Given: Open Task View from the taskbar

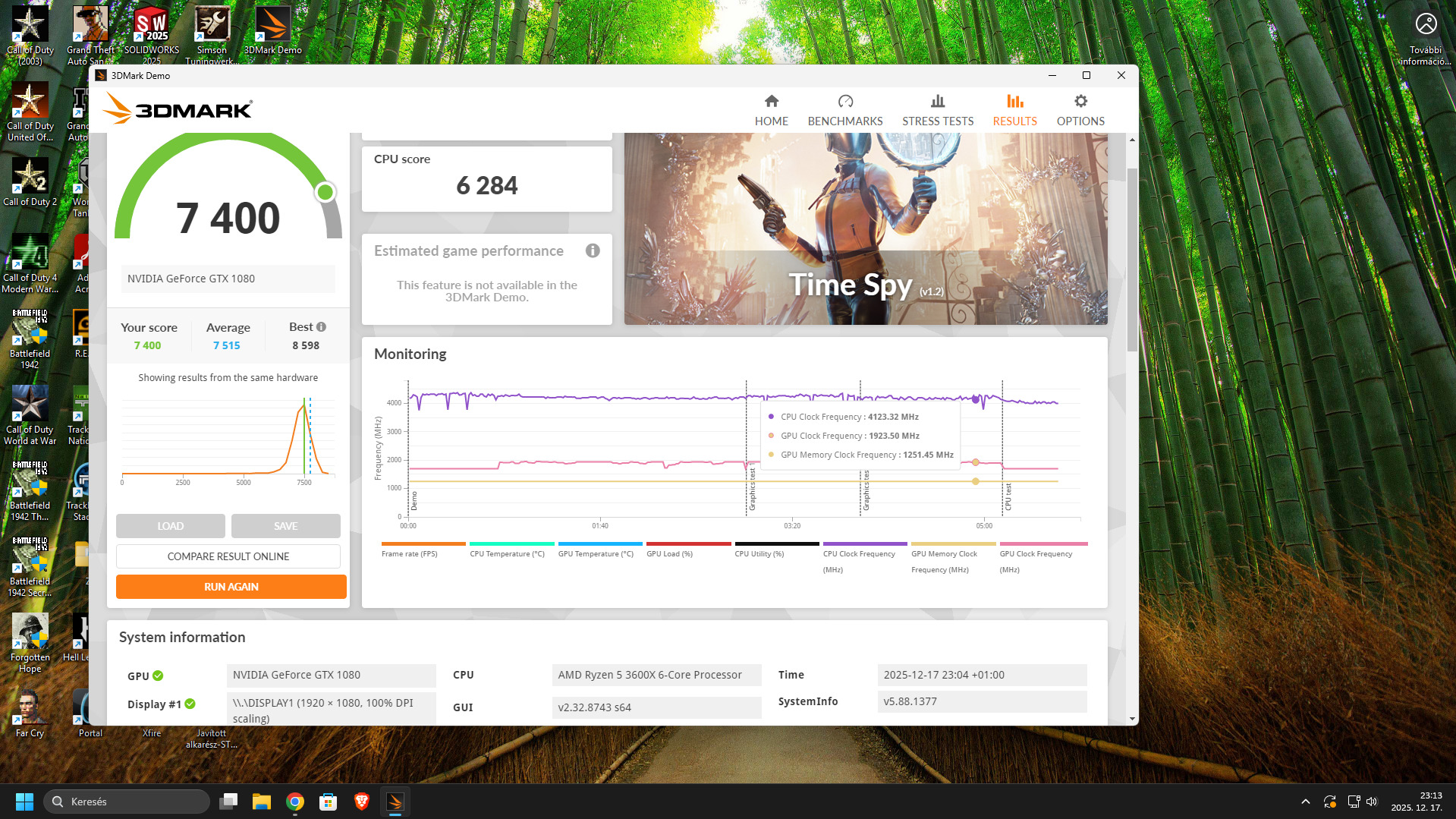Looking at the screenshot, I should pos(228,802).
